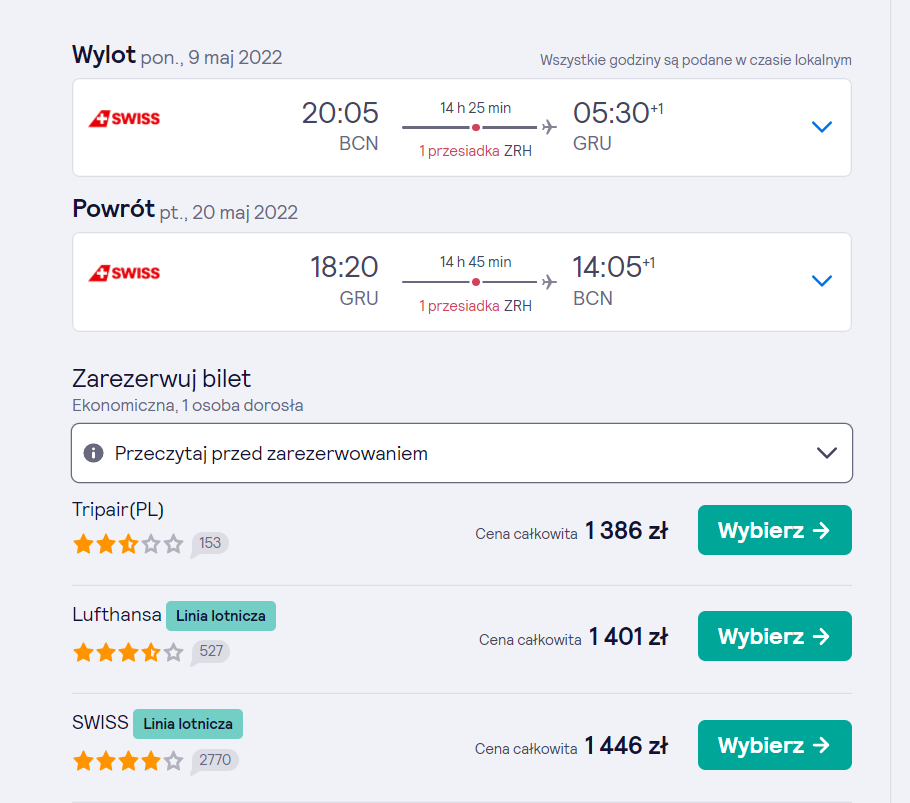Click the SWISS provider star rating
Viewport: 910px width, 803px height.
pos(128,760)
